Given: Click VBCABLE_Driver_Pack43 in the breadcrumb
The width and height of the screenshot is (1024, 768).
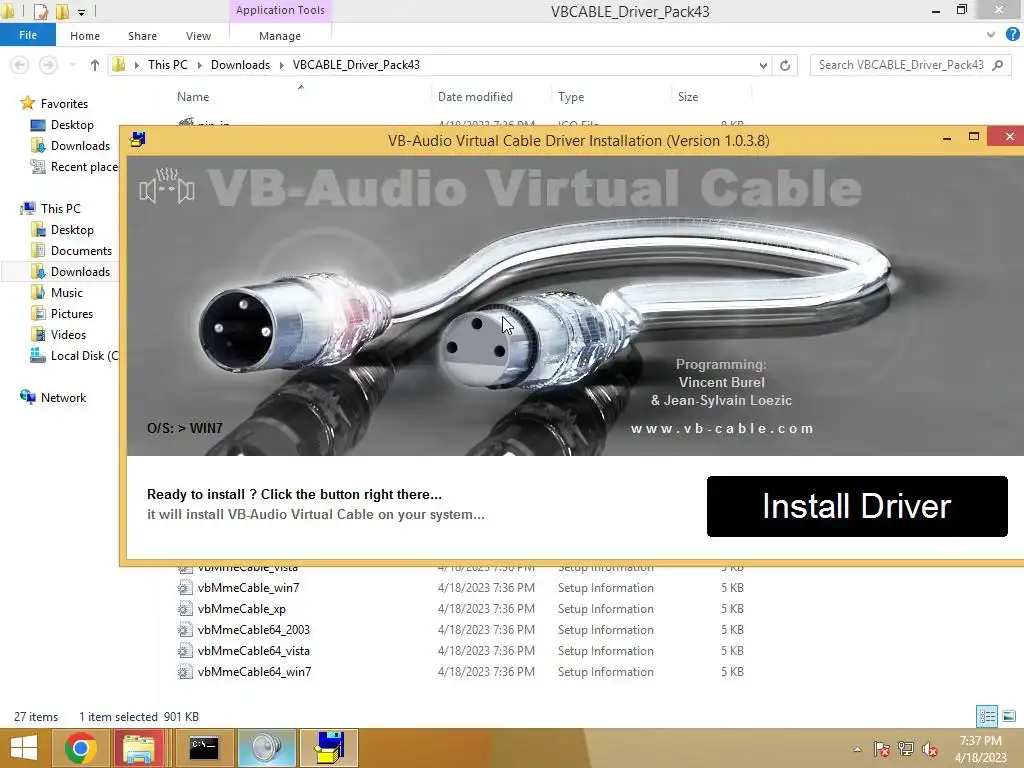Looking at the screenshot, I should click(356, 65).
